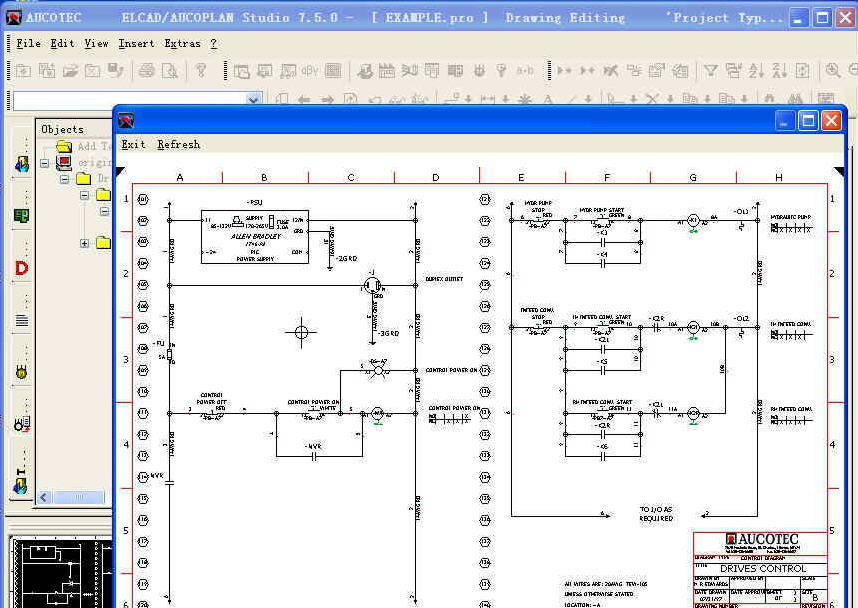Open the File menu
The height and width of the screenshot is (608, 858).
point(27,43)
